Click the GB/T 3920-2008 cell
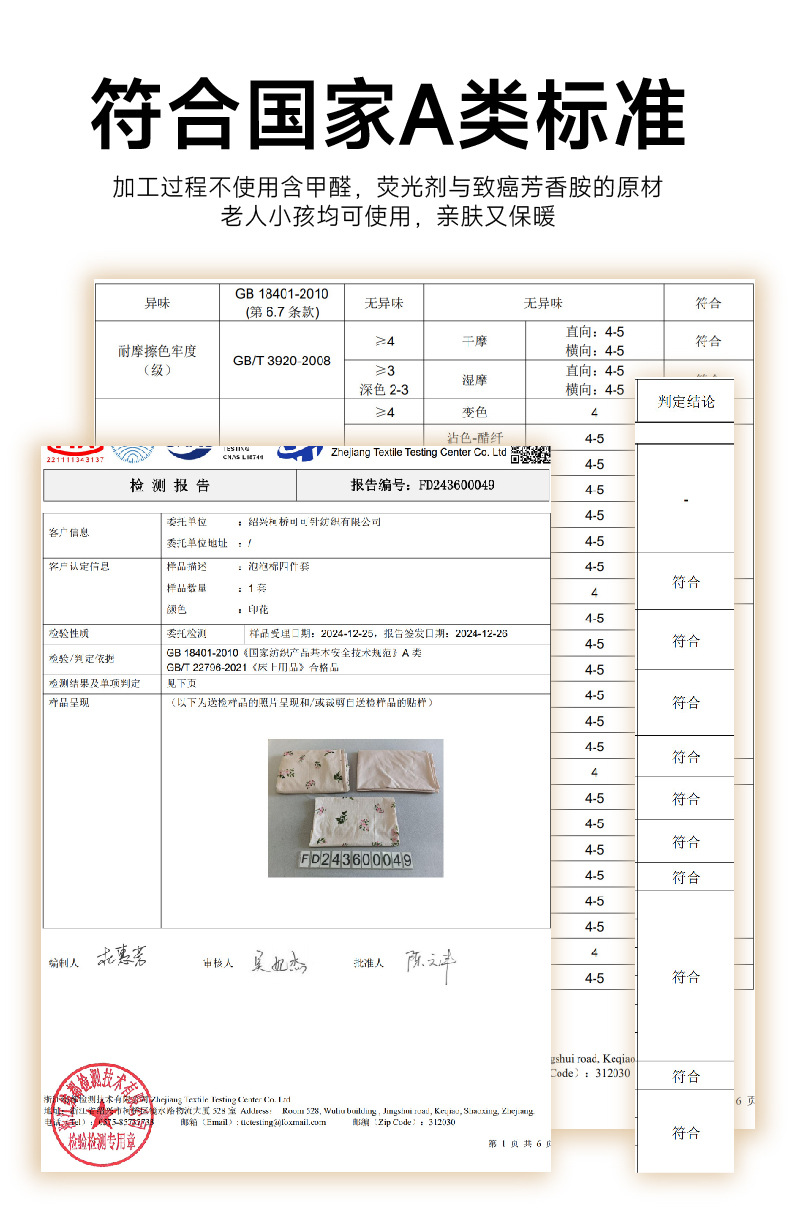 (x=281, y=360)
